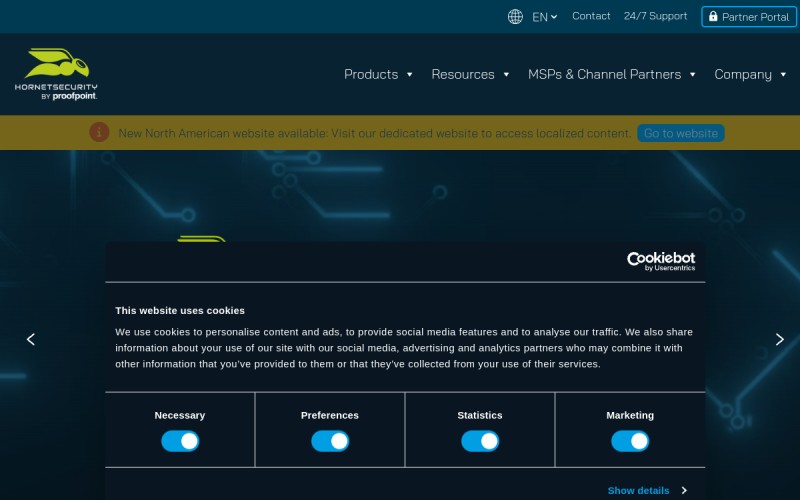Disable the Statistics cookies switch
Screen dimensions: 800x500
point(480,441)
